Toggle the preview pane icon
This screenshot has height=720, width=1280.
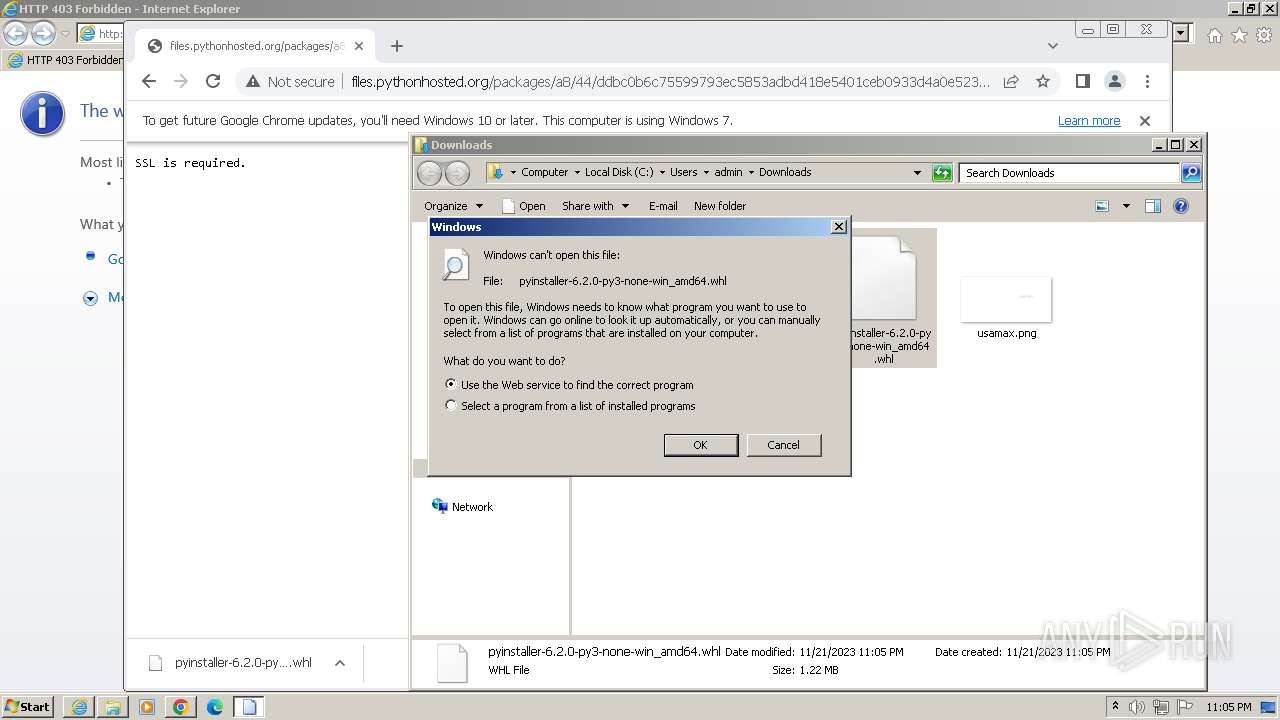(x=1153, y=206)
